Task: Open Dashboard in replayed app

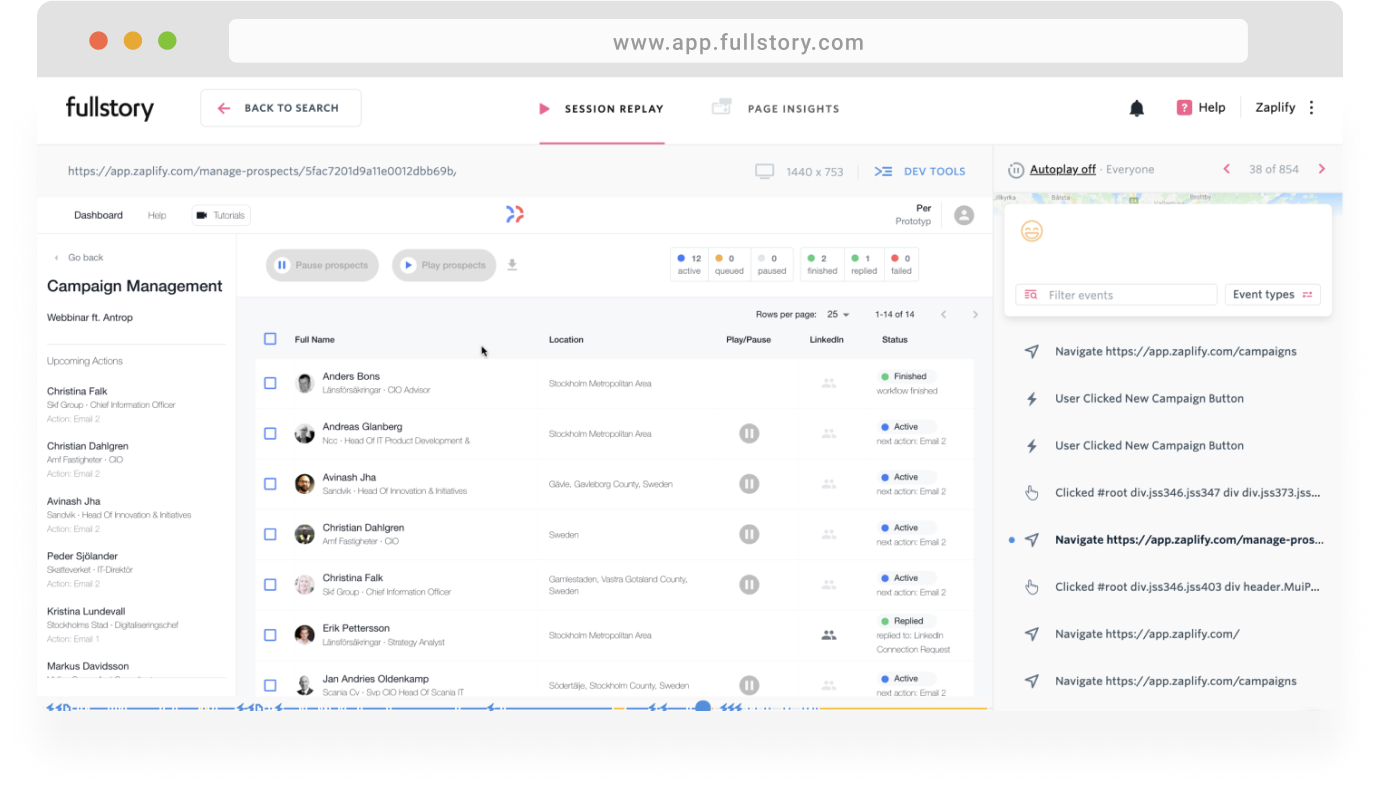Action: point(98,215)
